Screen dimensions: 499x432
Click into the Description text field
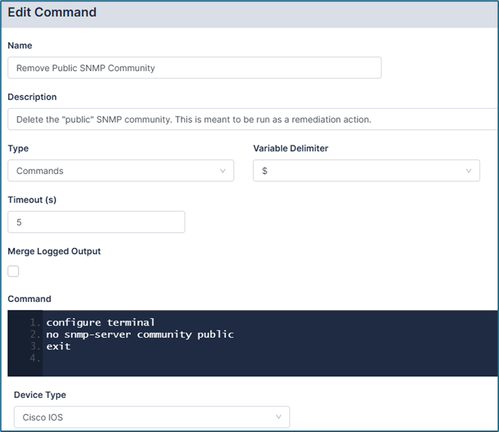253,119
